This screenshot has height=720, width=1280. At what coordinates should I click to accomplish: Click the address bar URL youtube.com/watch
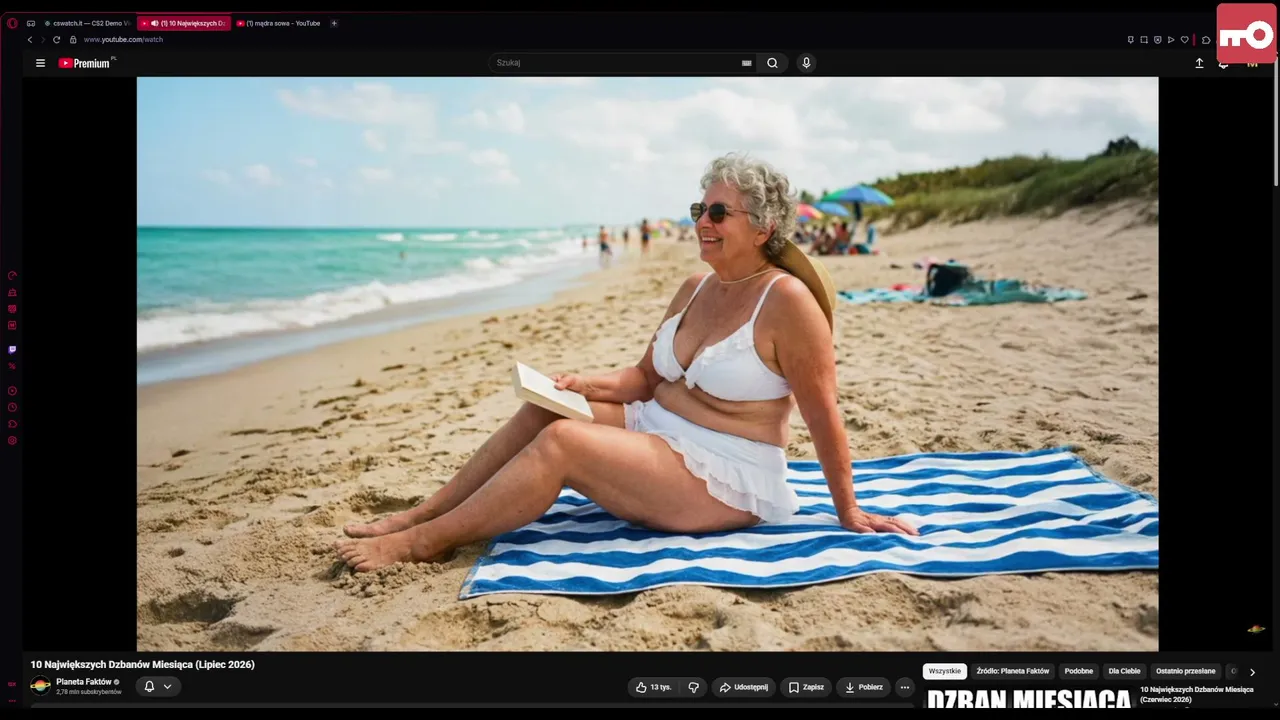[123, 40]
